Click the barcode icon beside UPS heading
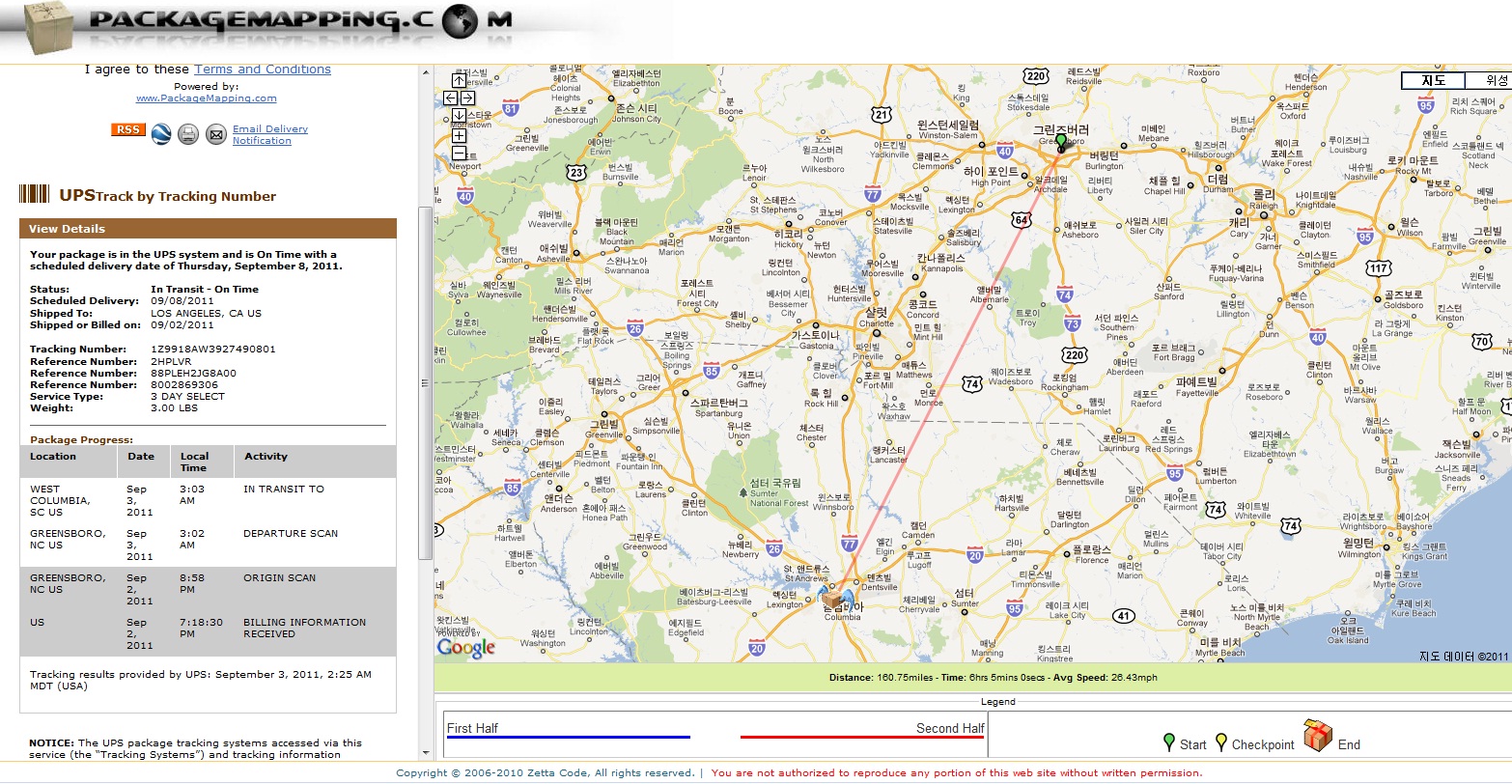 click(35, 194)
